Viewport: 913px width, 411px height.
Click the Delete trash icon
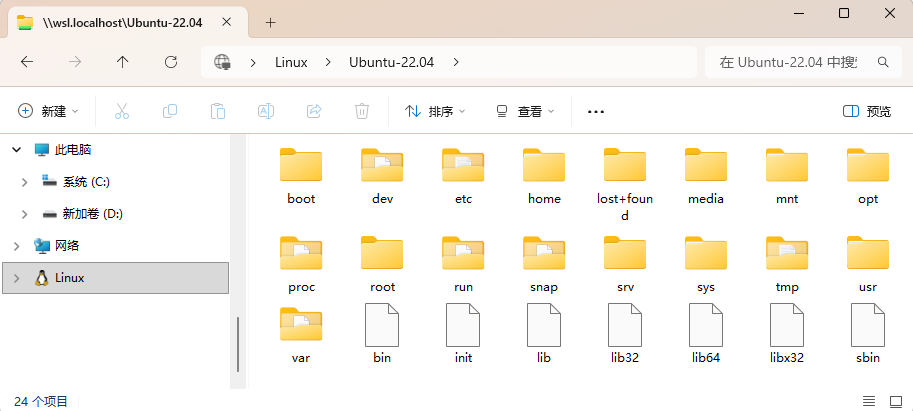(362, 111)
